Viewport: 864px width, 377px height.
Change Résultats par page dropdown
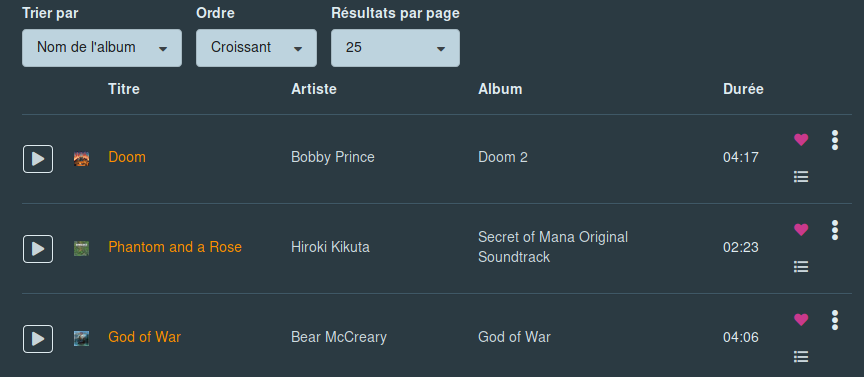tap(395, 48)
